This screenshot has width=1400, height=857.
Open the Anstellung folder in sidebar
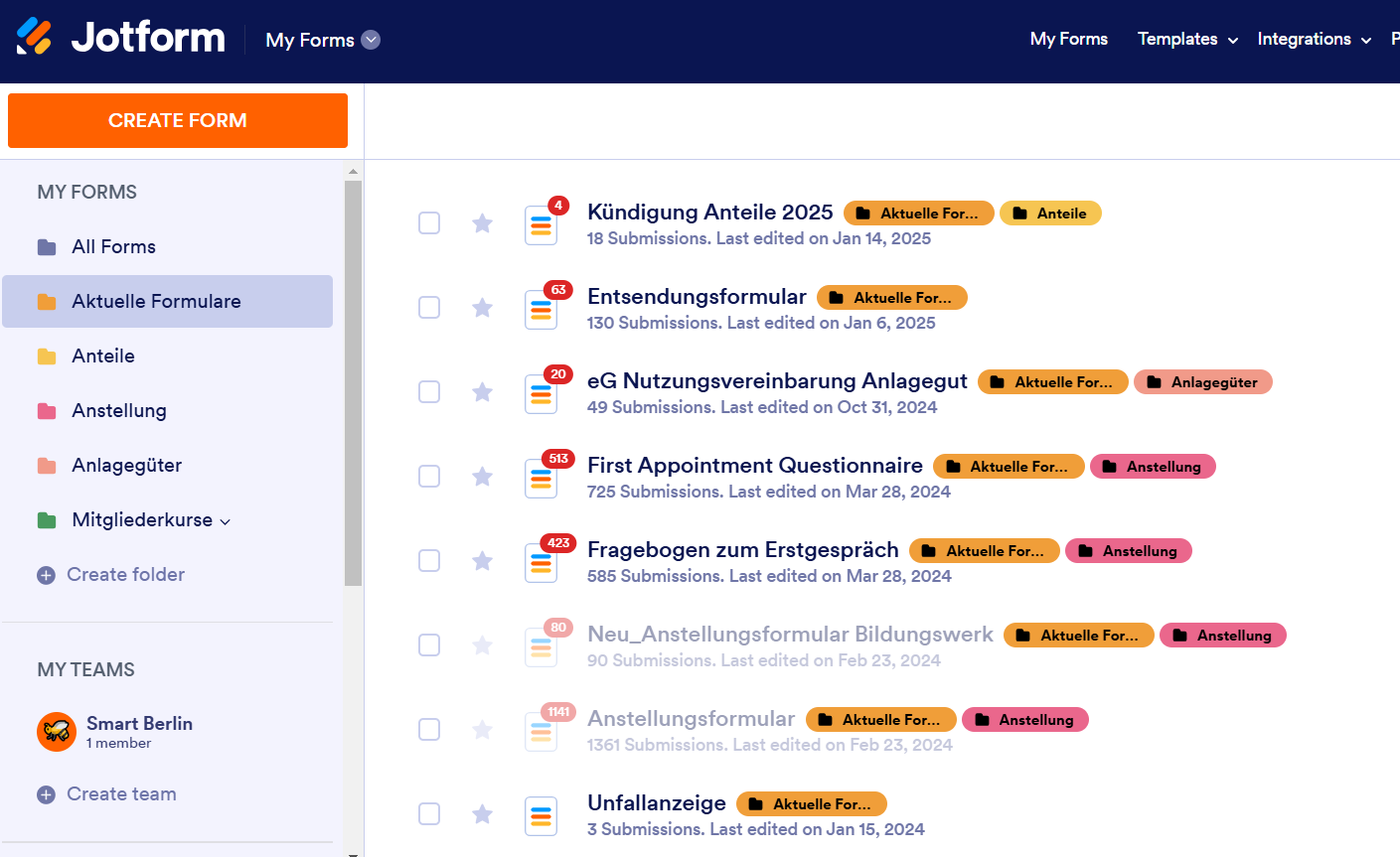point(167,410)
